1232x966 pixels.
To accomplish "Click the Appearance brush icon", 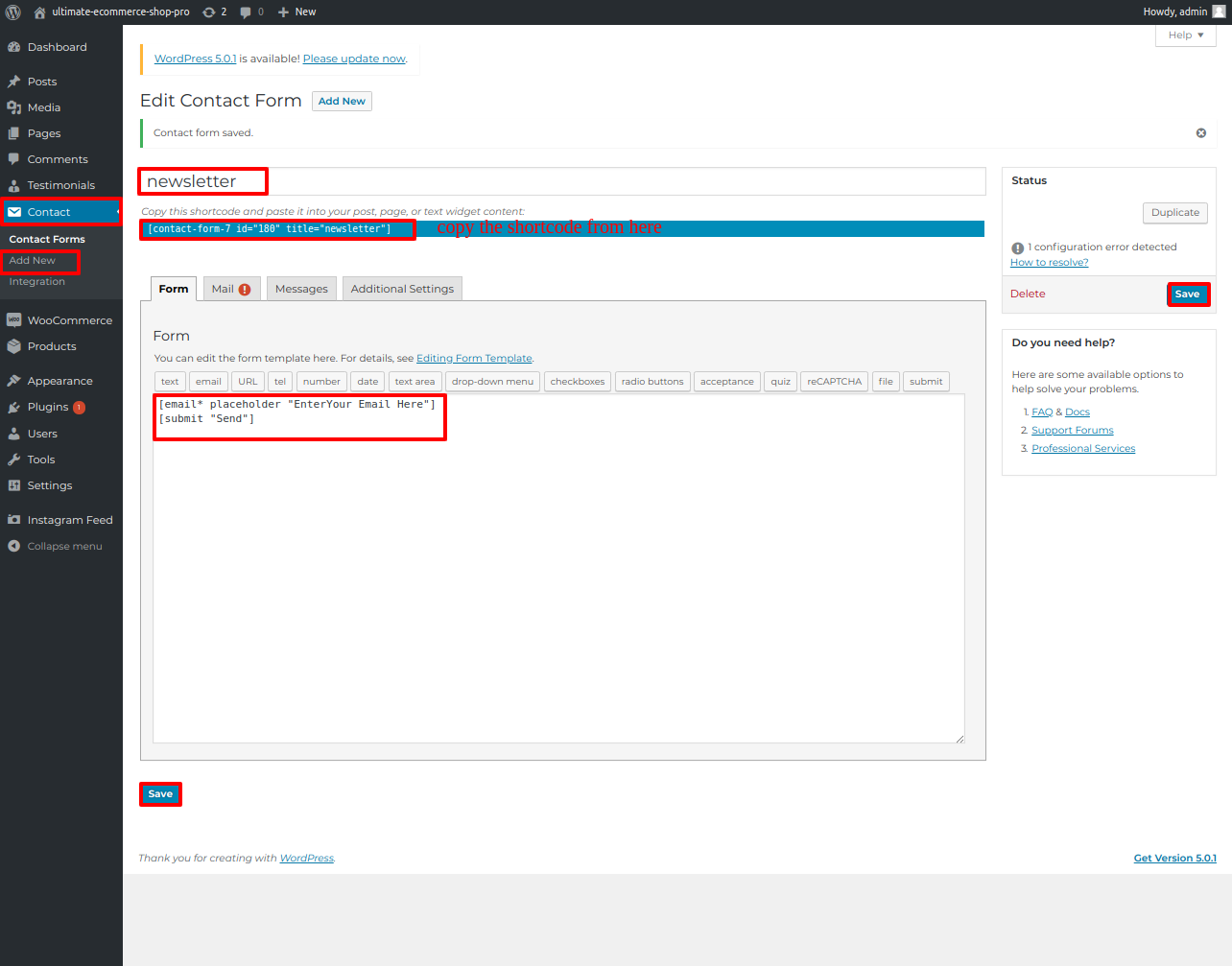I will coord(14,381).
